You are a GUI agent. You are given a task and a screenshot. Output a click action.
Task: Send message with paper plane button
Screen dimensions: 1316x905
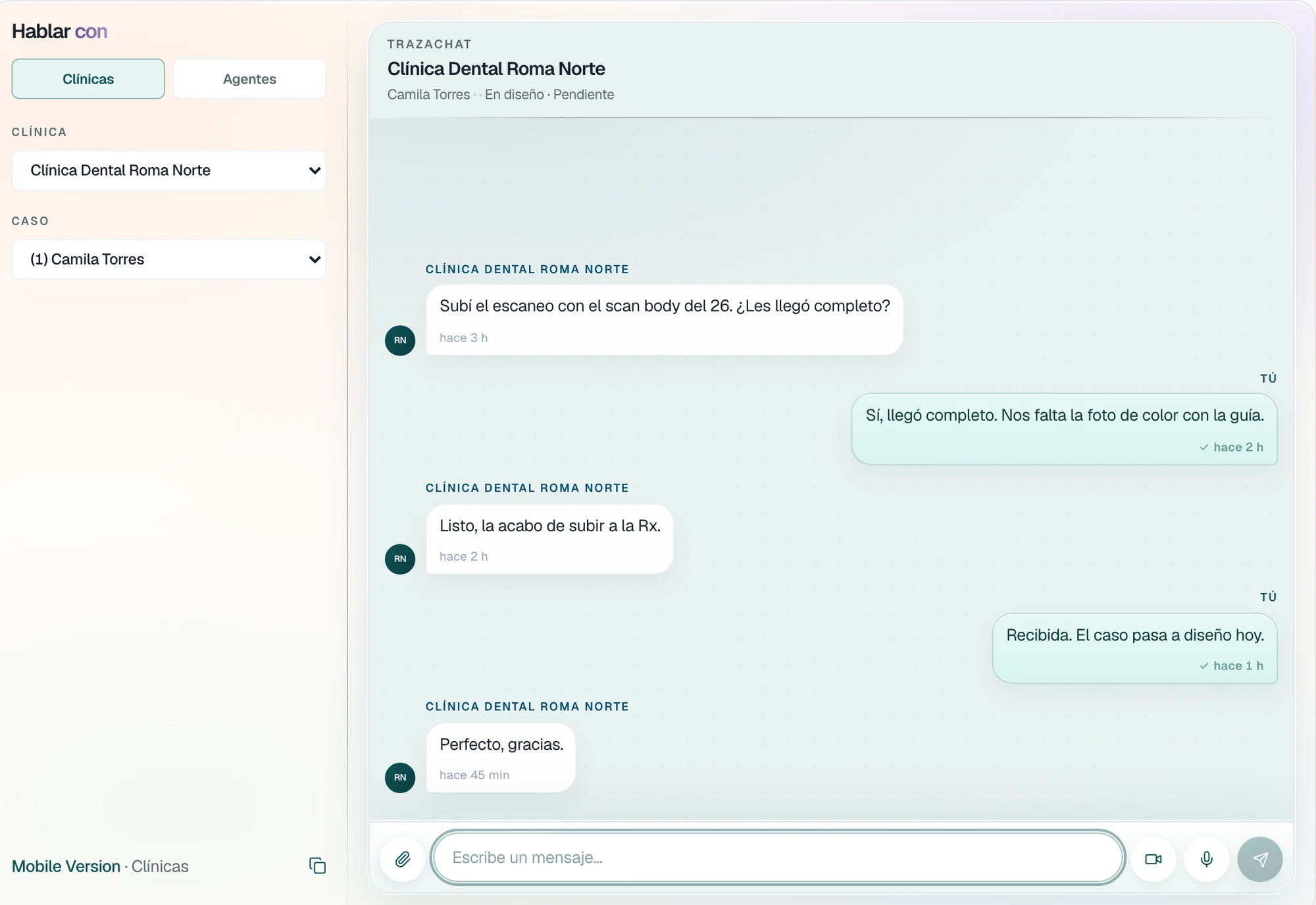coord(1260,859)
